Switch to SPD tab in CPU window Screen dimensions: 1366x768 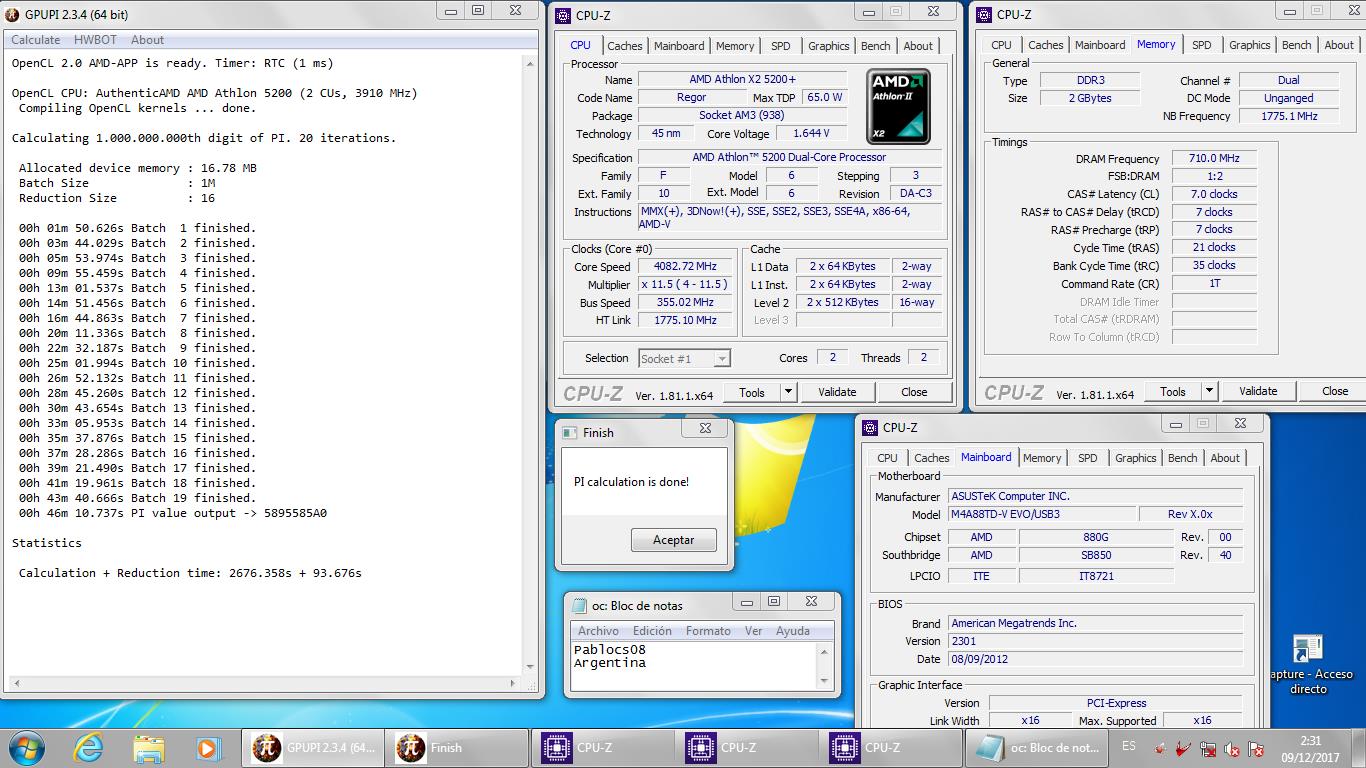tap(781, 46)
